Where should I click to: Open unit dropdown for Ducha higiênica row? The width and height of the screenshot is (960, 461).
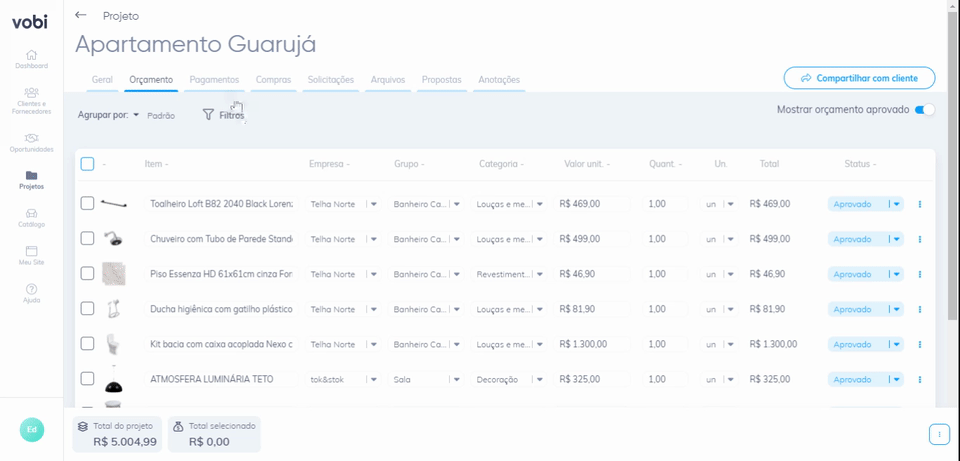pos(730,309)
